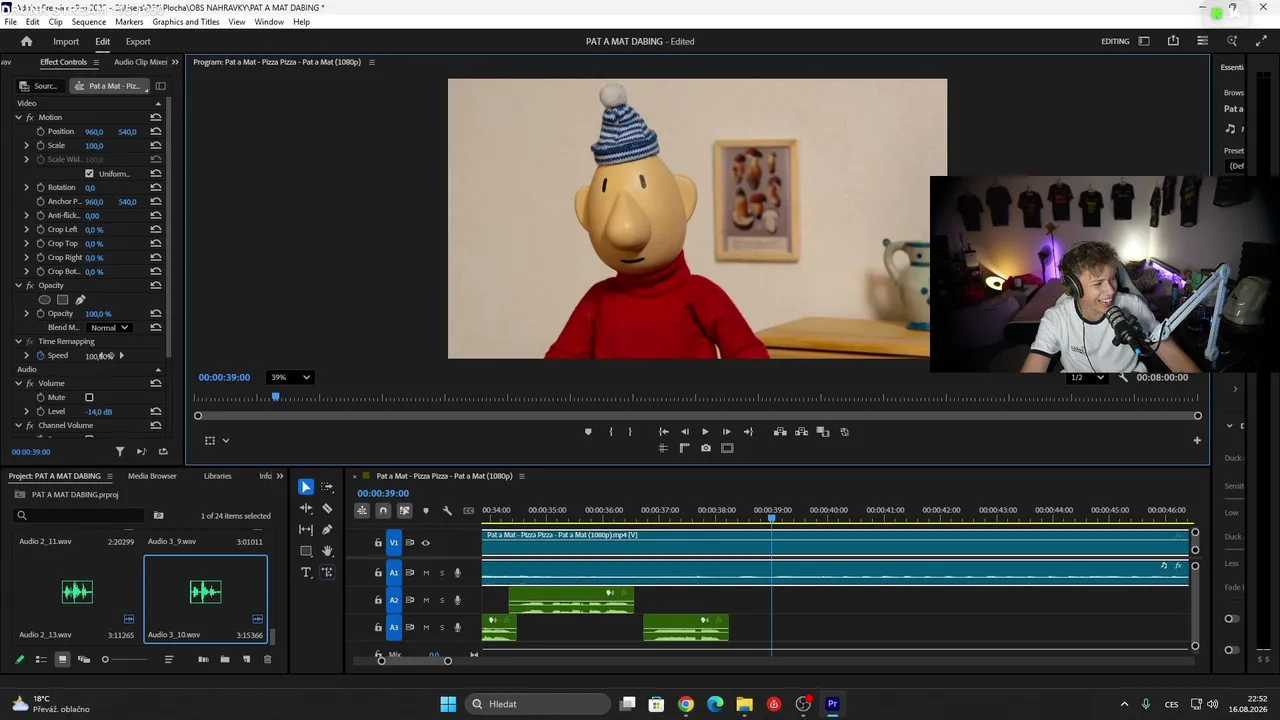Image resolution: width=1280 pixels, height=720 pixels.
Task: Click Mark In bracket in Program Monitor
Action: [x=610, y=432]
